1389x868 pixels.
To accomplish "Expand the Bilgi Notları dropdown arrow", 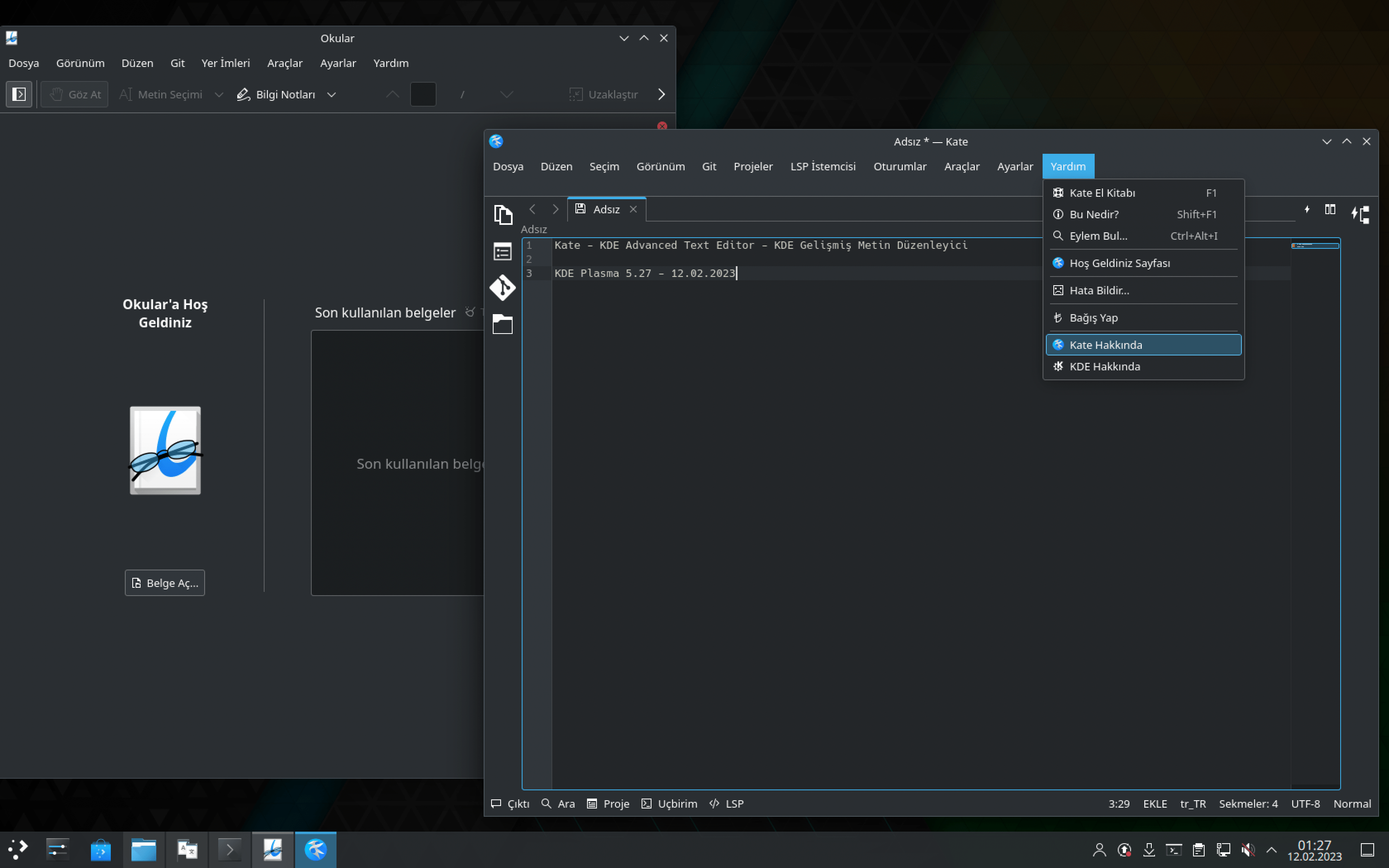I will pyautogui.click(x=331, y=95).
